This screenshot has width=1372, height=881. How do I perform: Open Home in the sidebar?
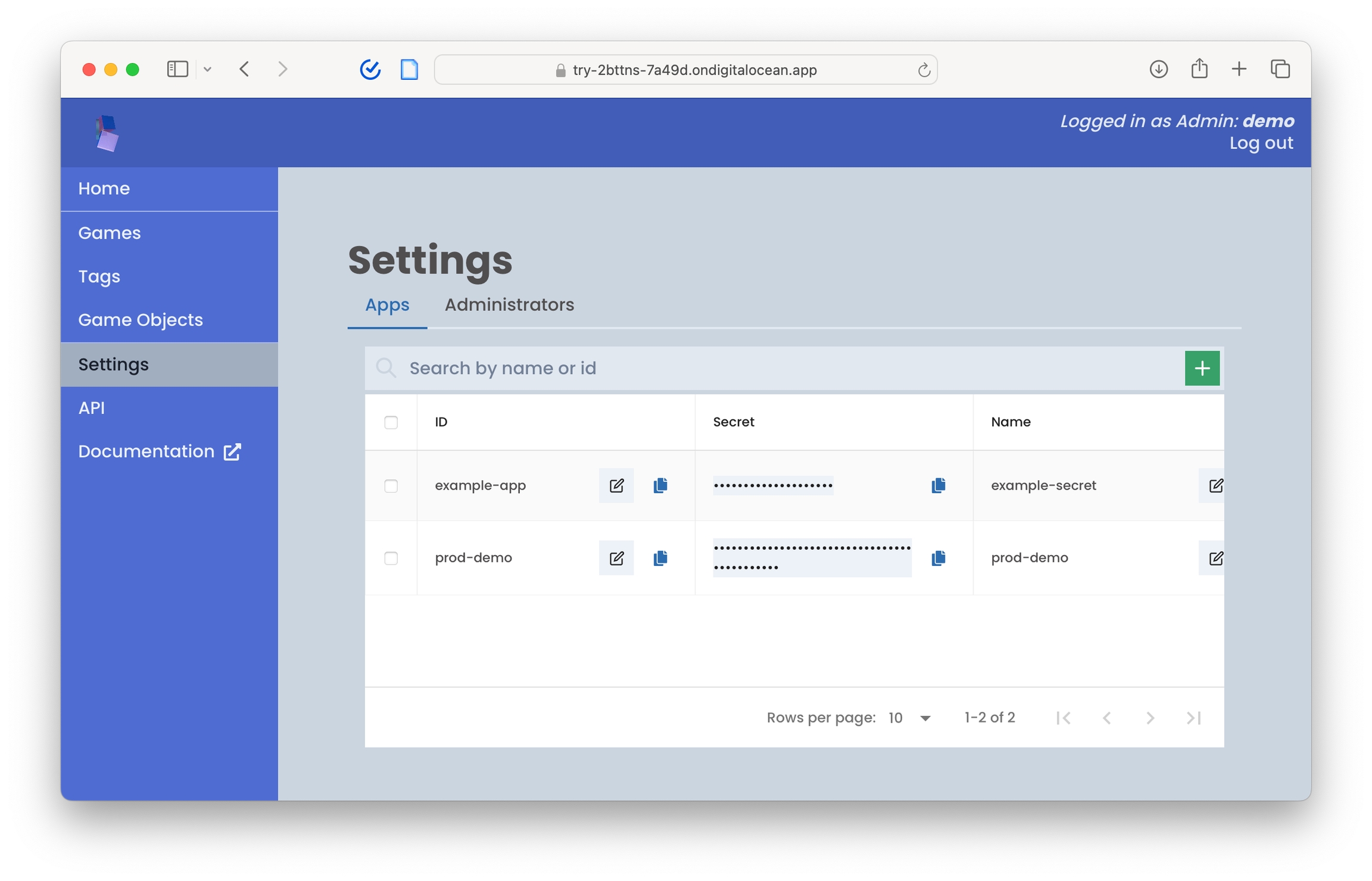pyautogui.click(x=169, y=189)
